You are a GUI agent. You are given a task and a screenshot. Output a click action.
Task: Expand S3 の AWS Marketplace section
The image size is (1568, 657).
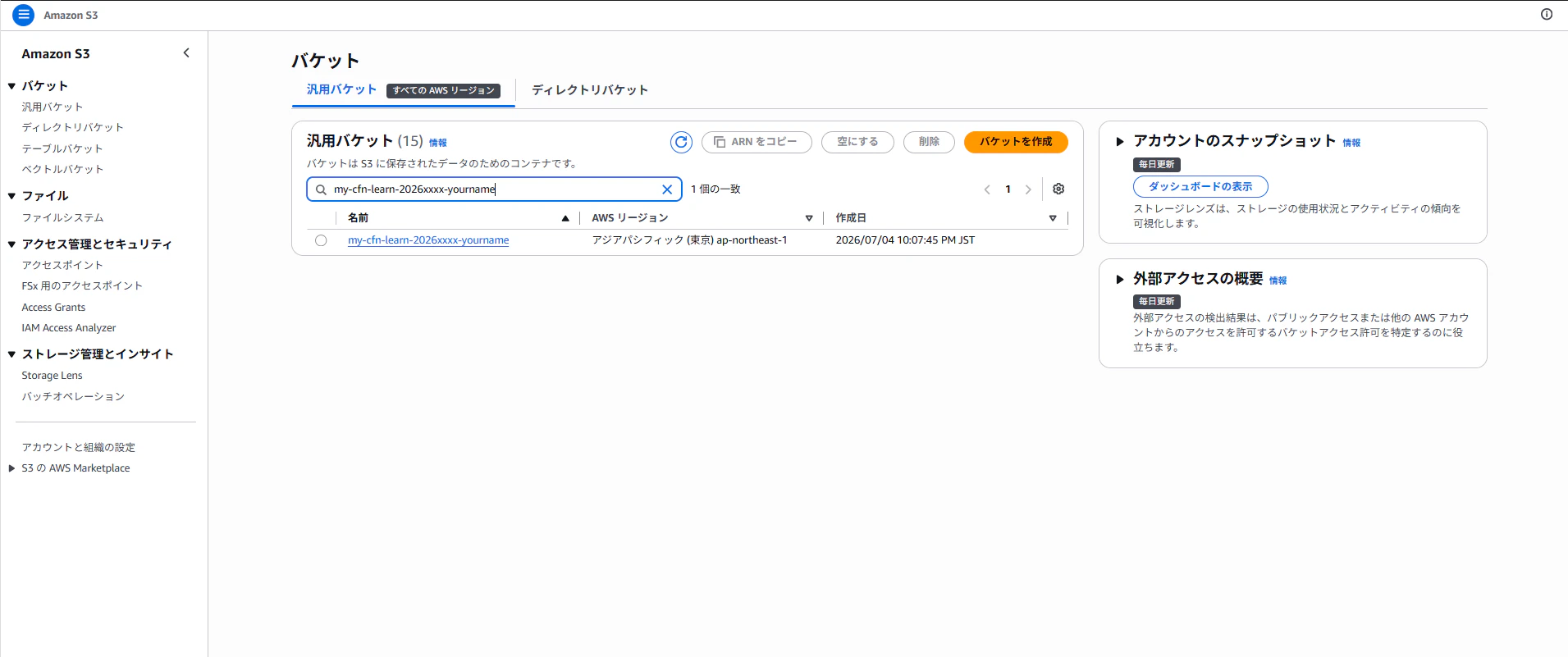11,468
